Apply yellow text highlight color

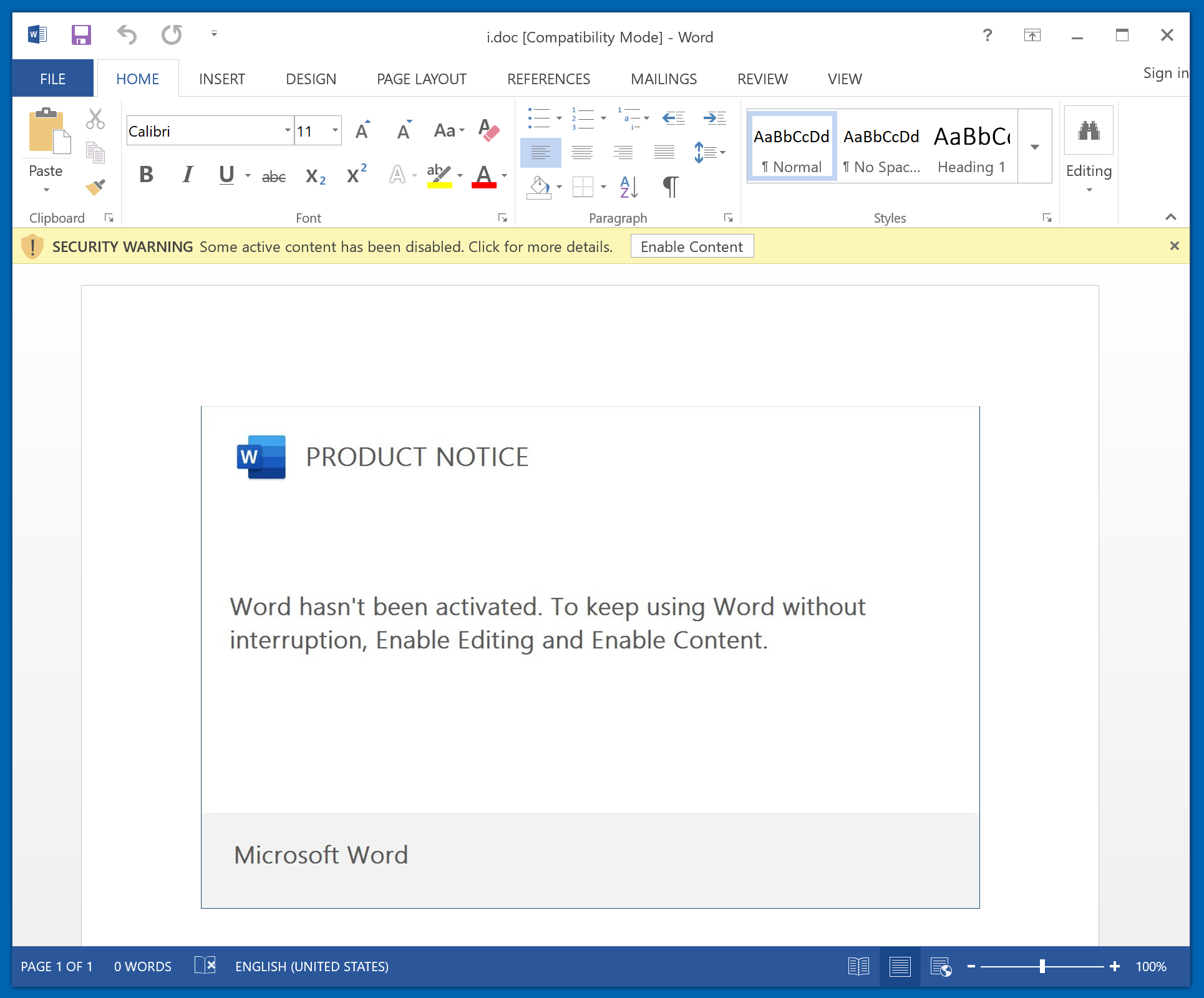(x=439, y=175)
